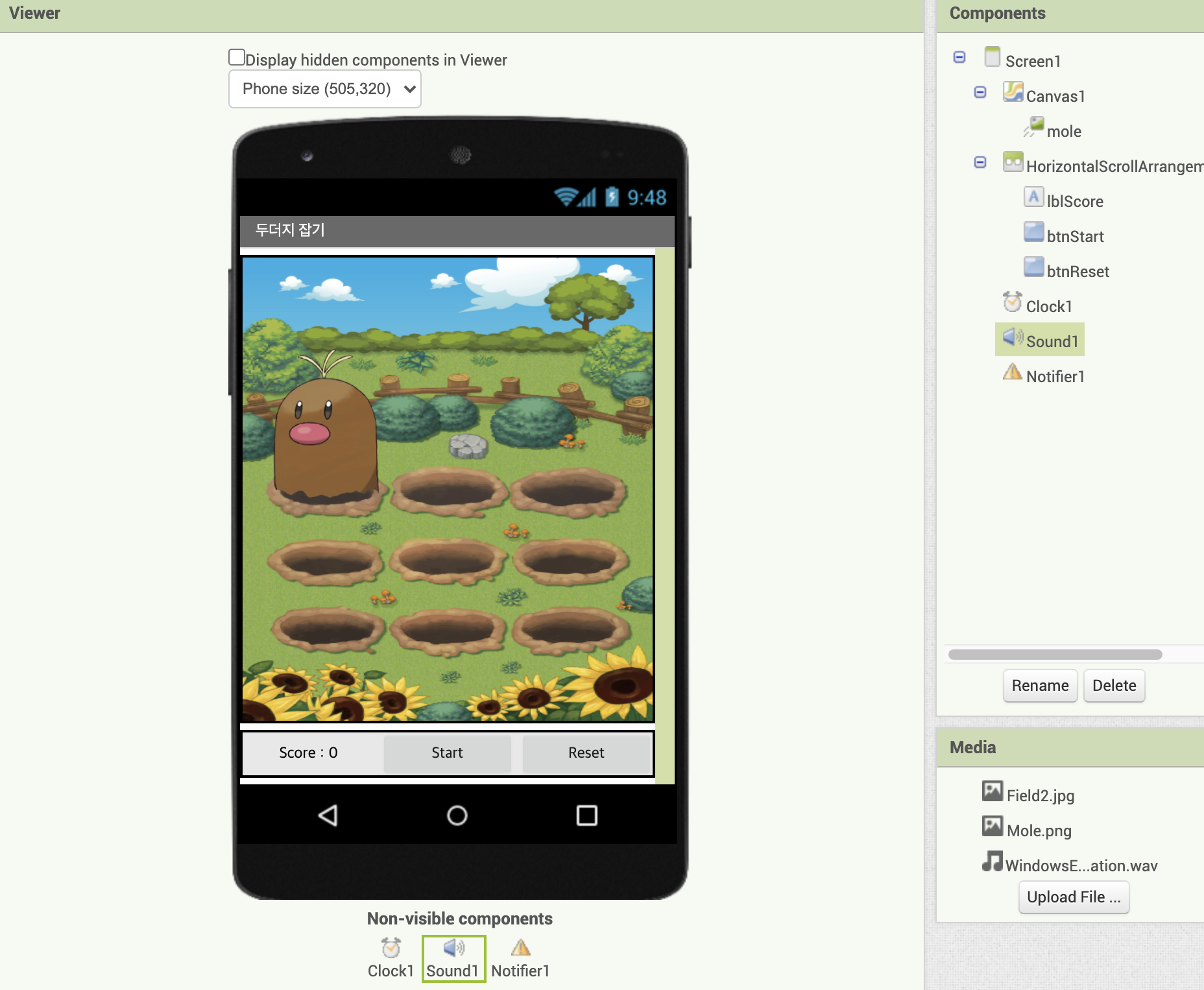Image resolution: width=1204 pixels, height=990 pixels.
Task: Click the btnStart button icon in tree
Action: 1034,232
